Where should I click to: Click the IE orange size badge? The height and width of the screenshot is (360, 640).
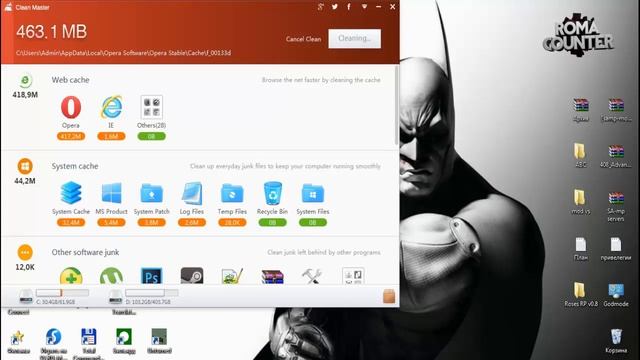point(111,136)
